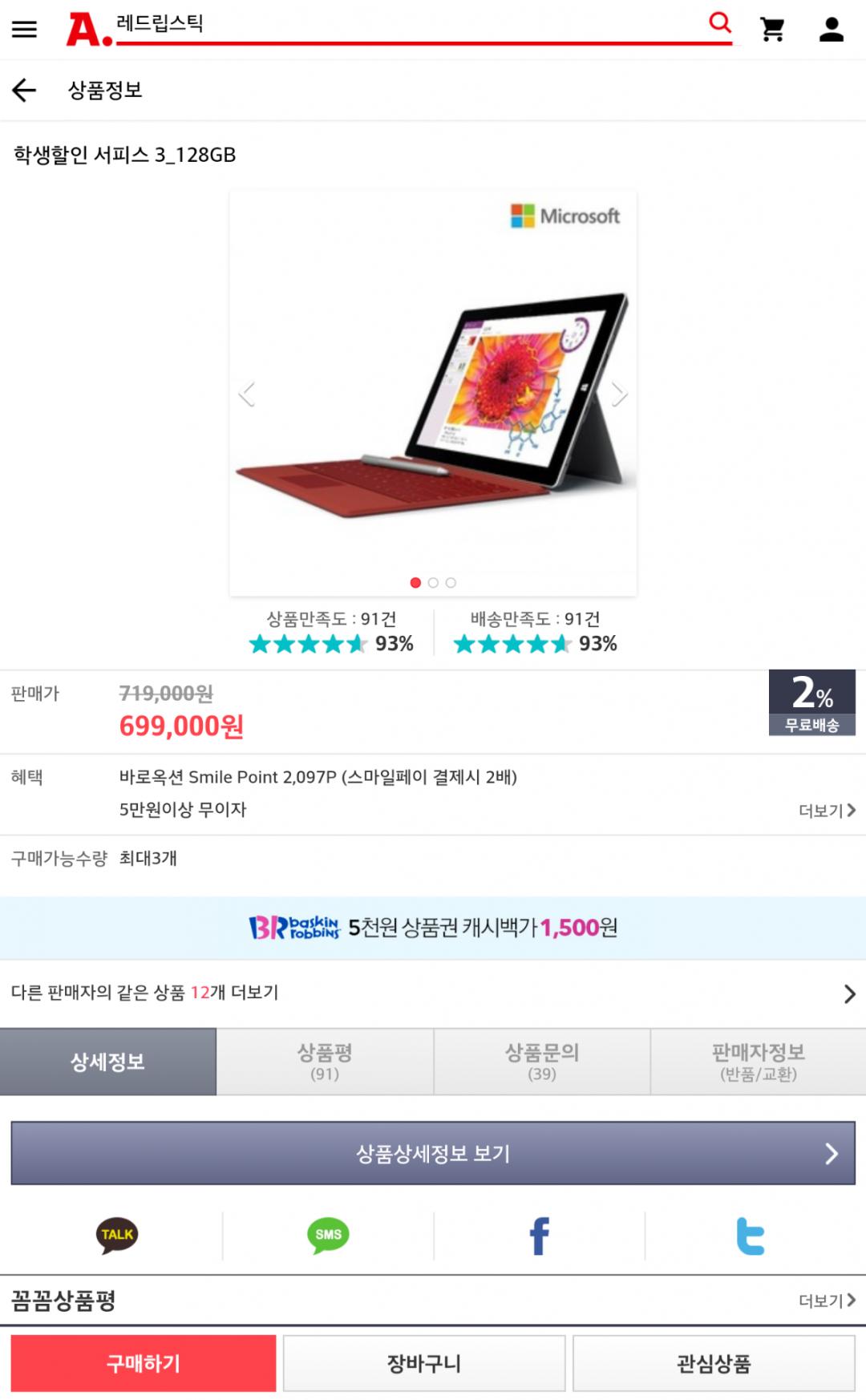Share on Twitter icon
The image size is (866, 1400).
[751, 1236]
